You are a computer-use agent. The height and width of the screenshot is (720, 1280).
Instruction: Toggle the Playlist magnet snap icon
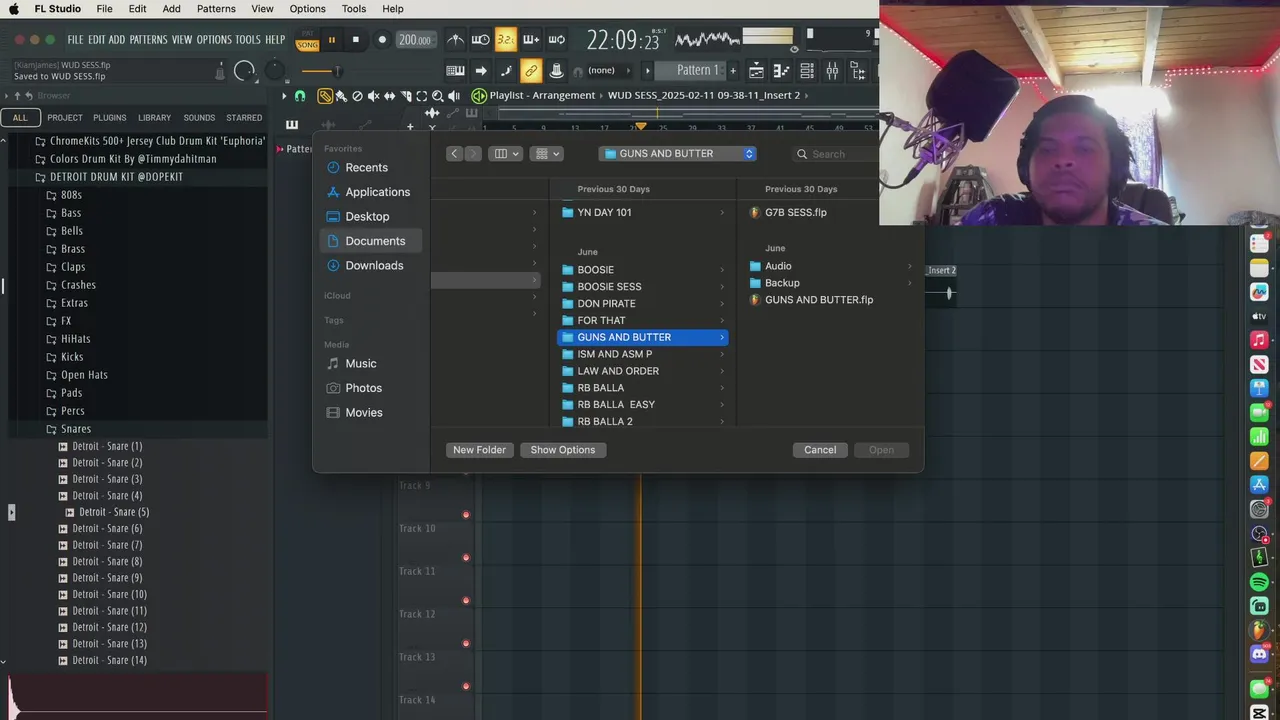tap(299, 96)
